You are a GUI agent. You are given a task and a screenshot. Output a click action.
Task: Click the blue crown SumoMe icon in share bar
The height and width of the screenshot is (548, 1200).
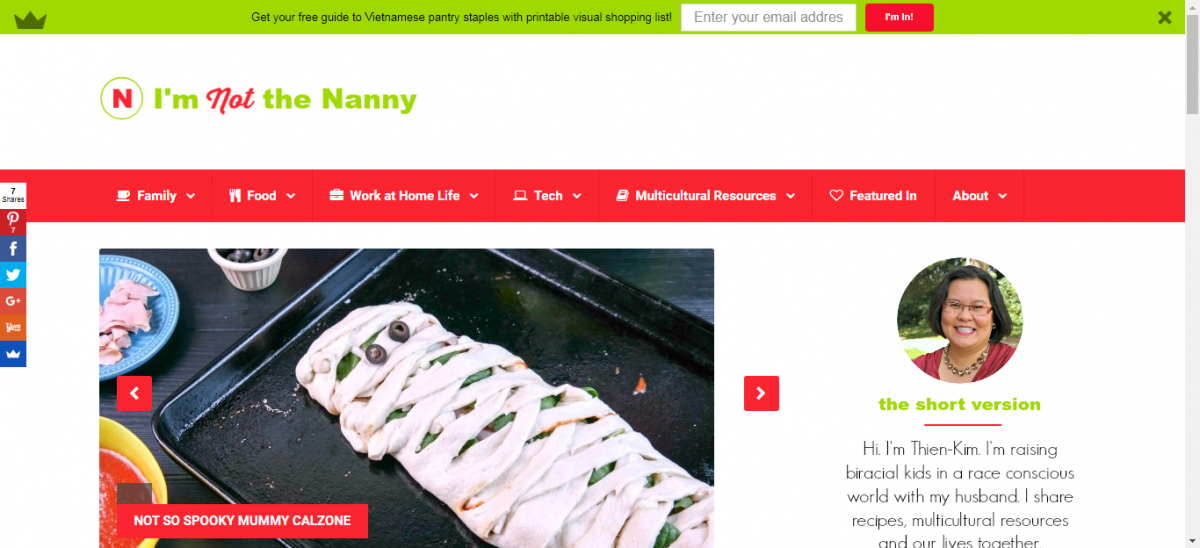(13, 353)
